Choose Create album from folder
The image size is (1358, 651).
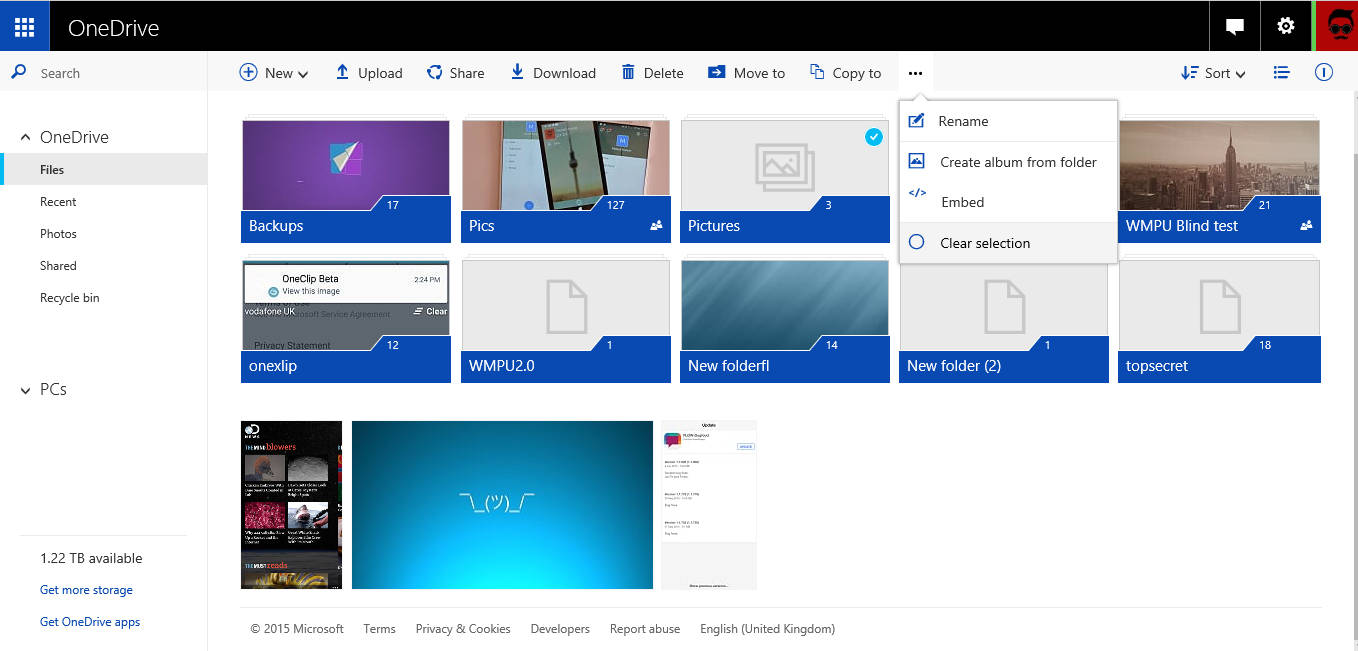coord(1017,162)
